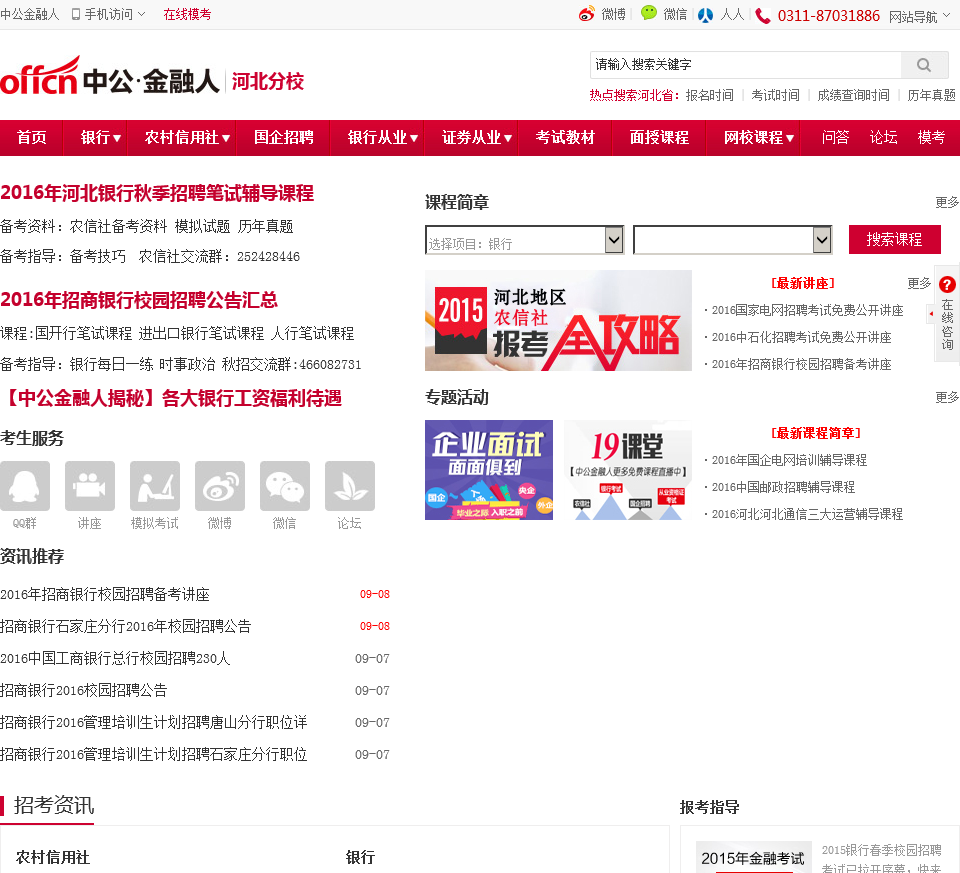Click the mobile phone icon beside 手机访问
Image resolution: width=960 pixels, height=873 pixels.
(76, 14)
